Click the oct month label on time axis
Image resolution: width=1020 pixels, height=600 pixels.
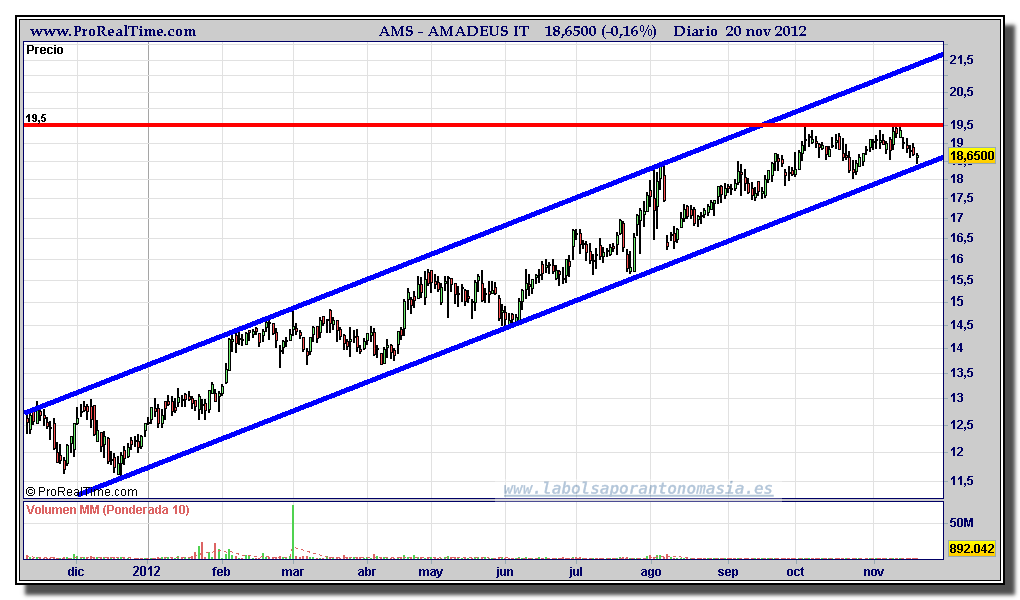pyautogui.click(x=795, y=572)
